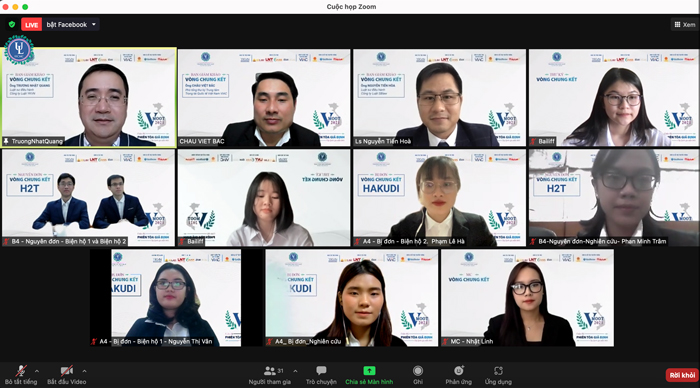Screen dimensions: 700x388
Task: Open Phản ứng reactions menu
Action: [458, 375]
